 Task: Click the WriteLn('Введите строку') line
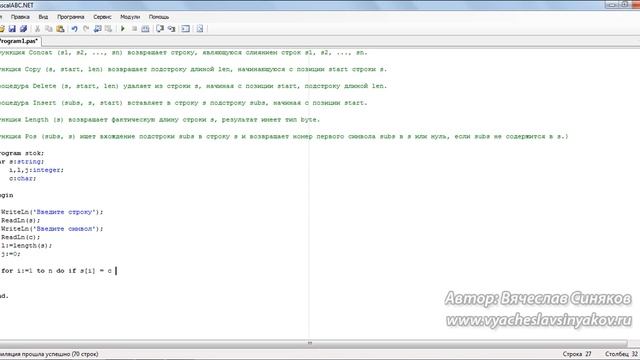[52, 212]
